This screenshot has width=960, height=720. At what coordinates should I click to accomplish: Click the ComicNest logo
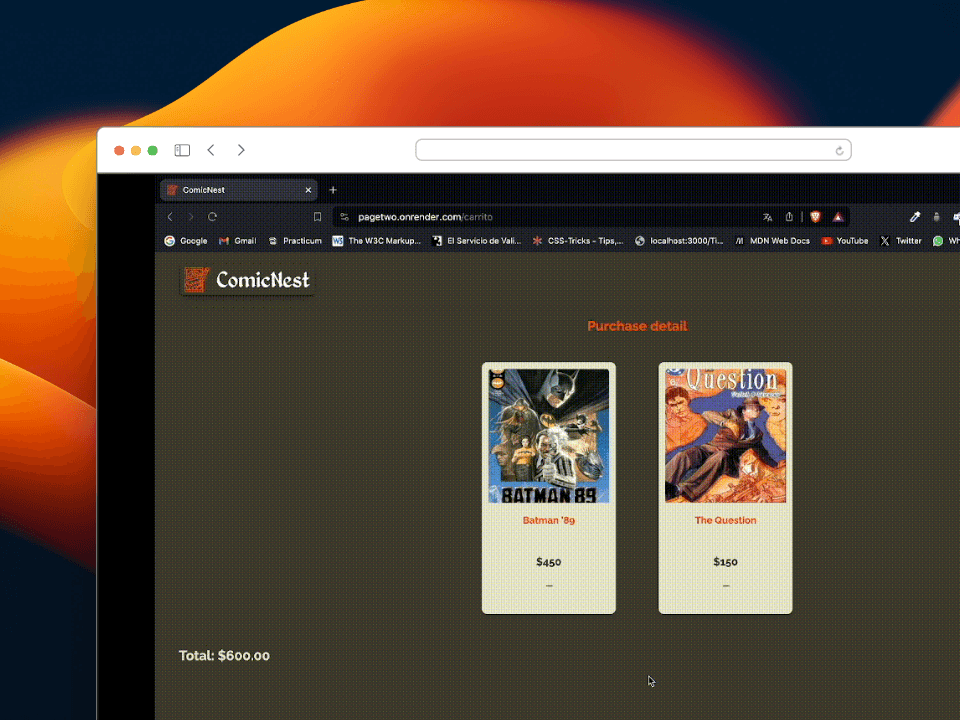click(x=247, y=280)
